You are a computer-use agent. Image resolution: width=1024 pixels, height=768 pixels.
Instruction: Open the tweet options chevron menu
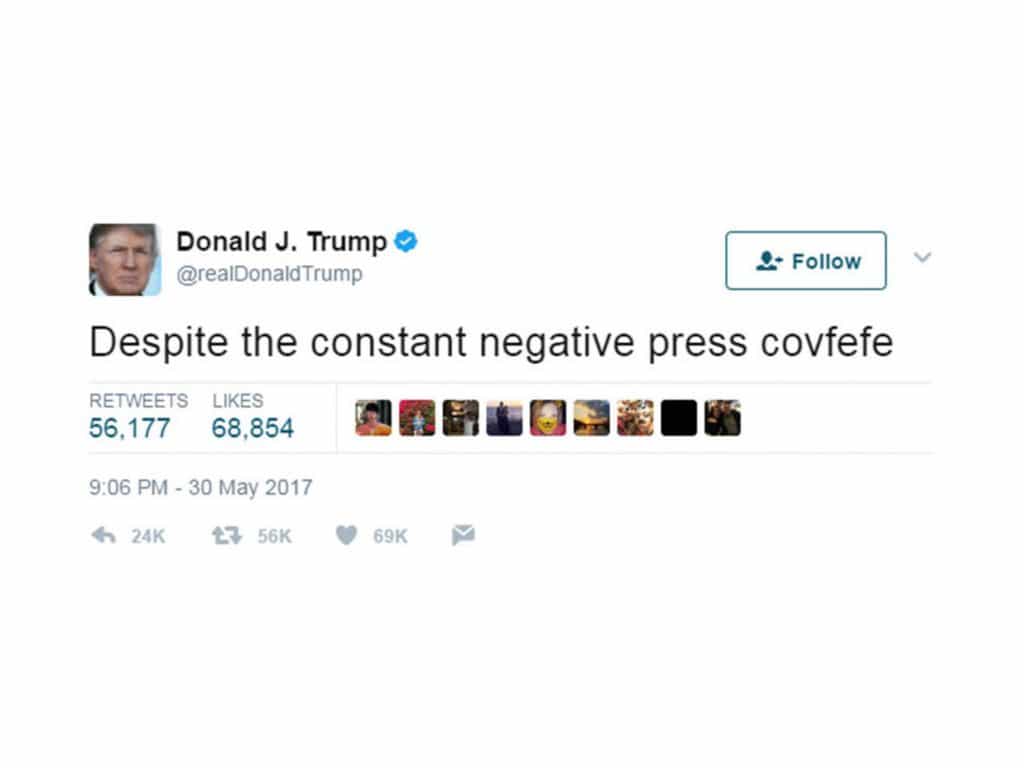[922, 257]
